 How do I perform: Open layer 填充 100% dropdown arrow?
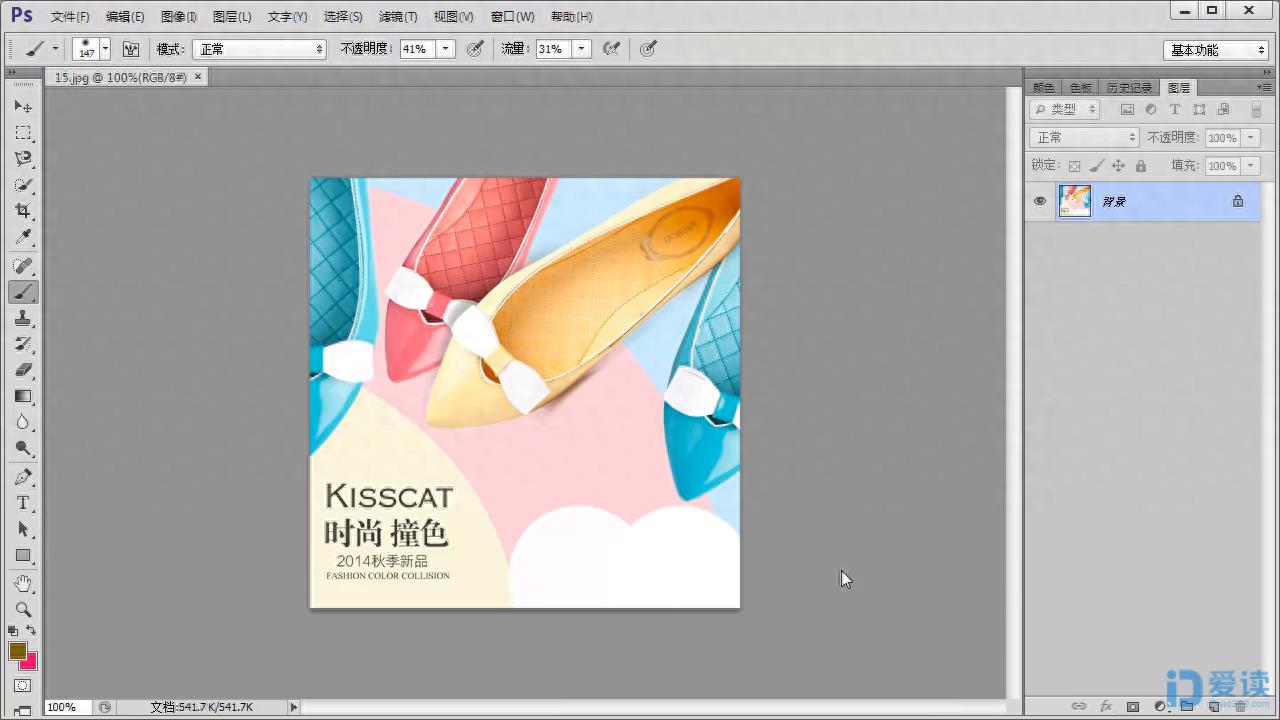(x=1251, y=166)
